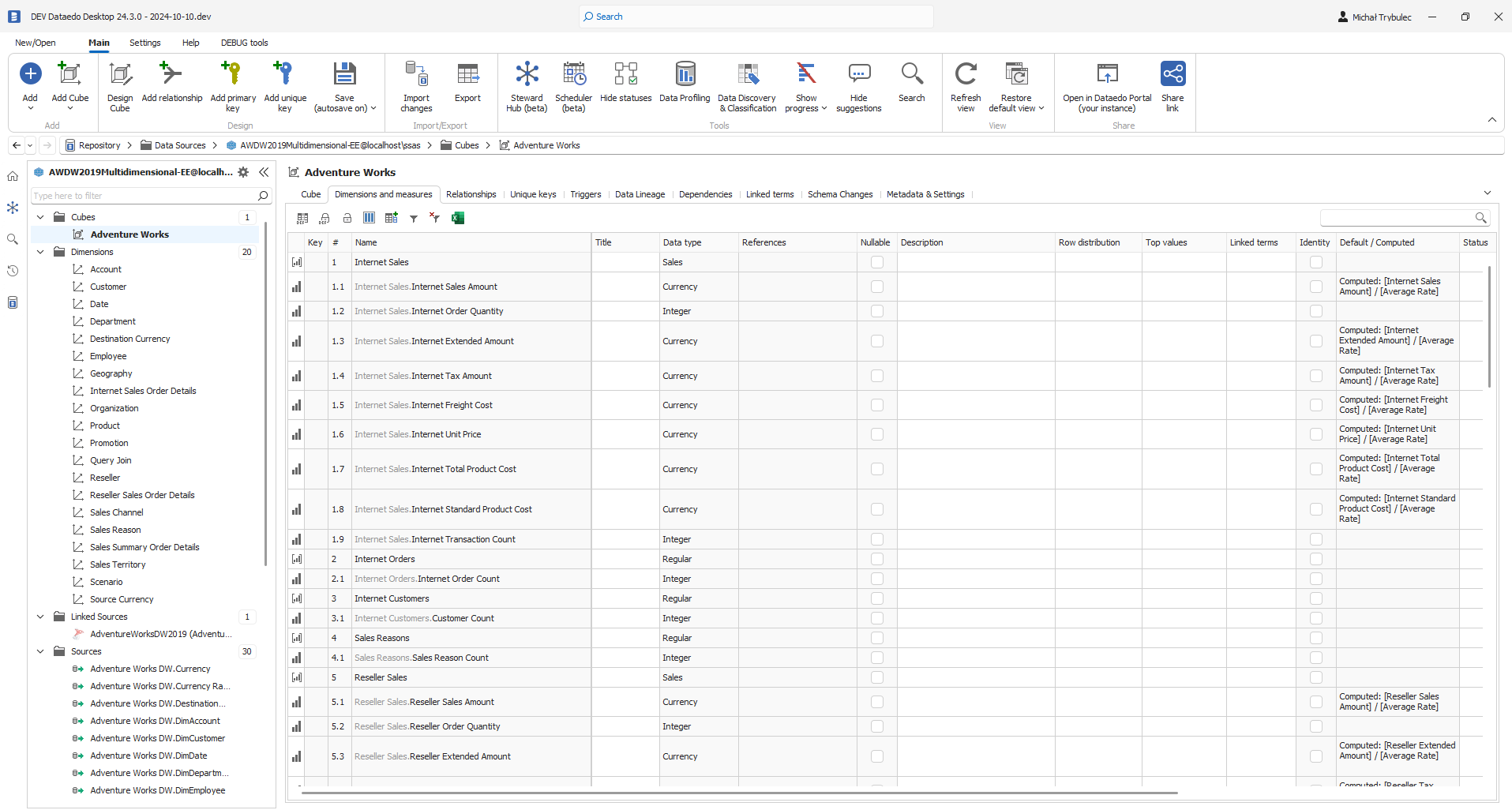Open the Add dropdown arrow
Screen dimensions: 1512x810
coord(30,108)
